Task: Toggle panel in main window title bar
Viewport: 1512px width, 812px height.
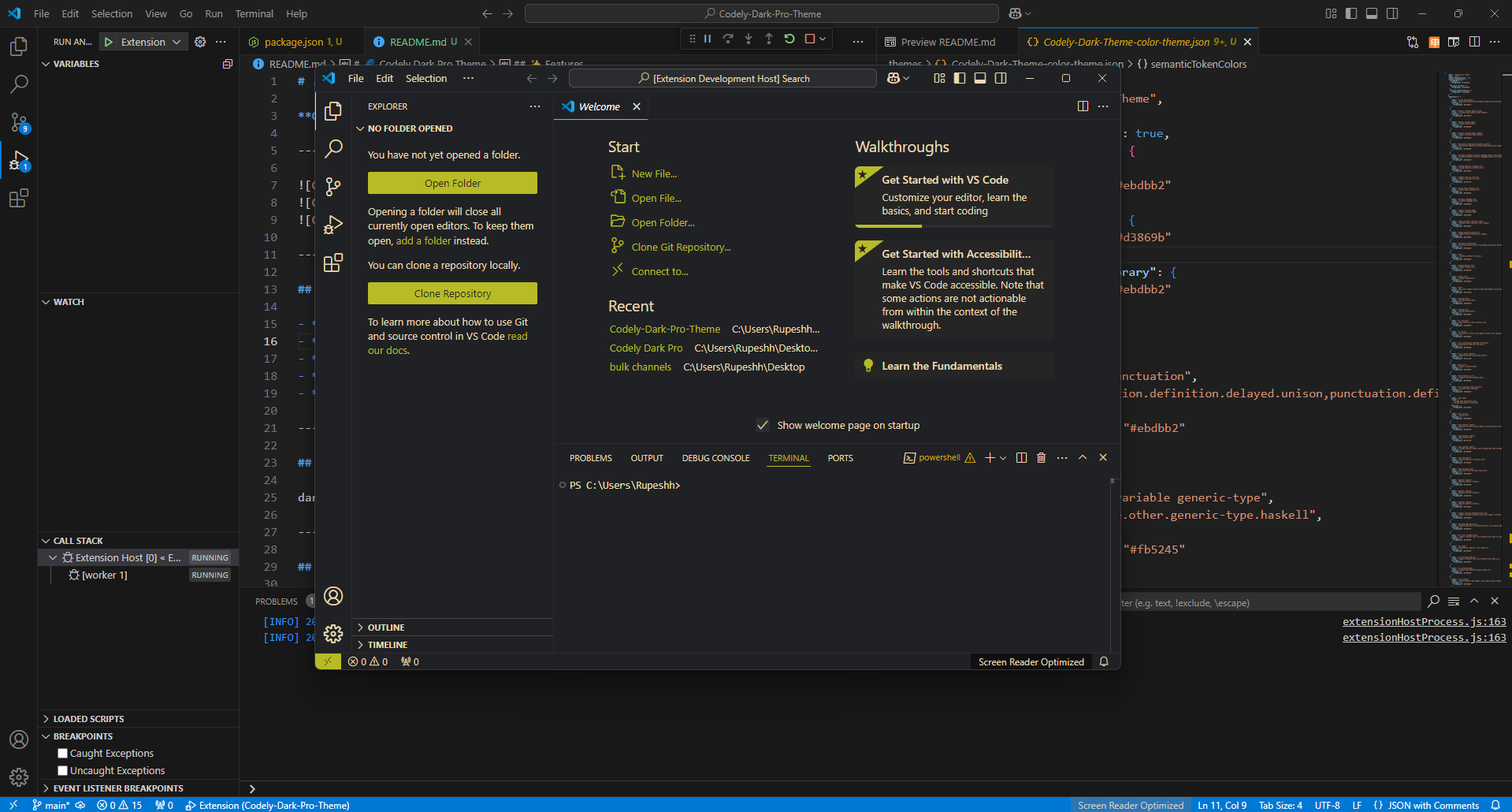Action: [x=1372, y=13]
